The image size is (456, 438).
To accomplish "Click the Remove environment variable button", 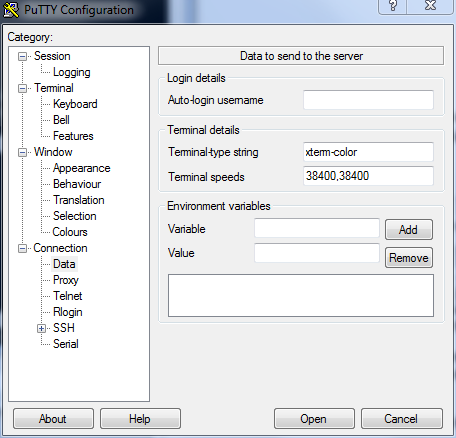I will [x=409, y=258].
